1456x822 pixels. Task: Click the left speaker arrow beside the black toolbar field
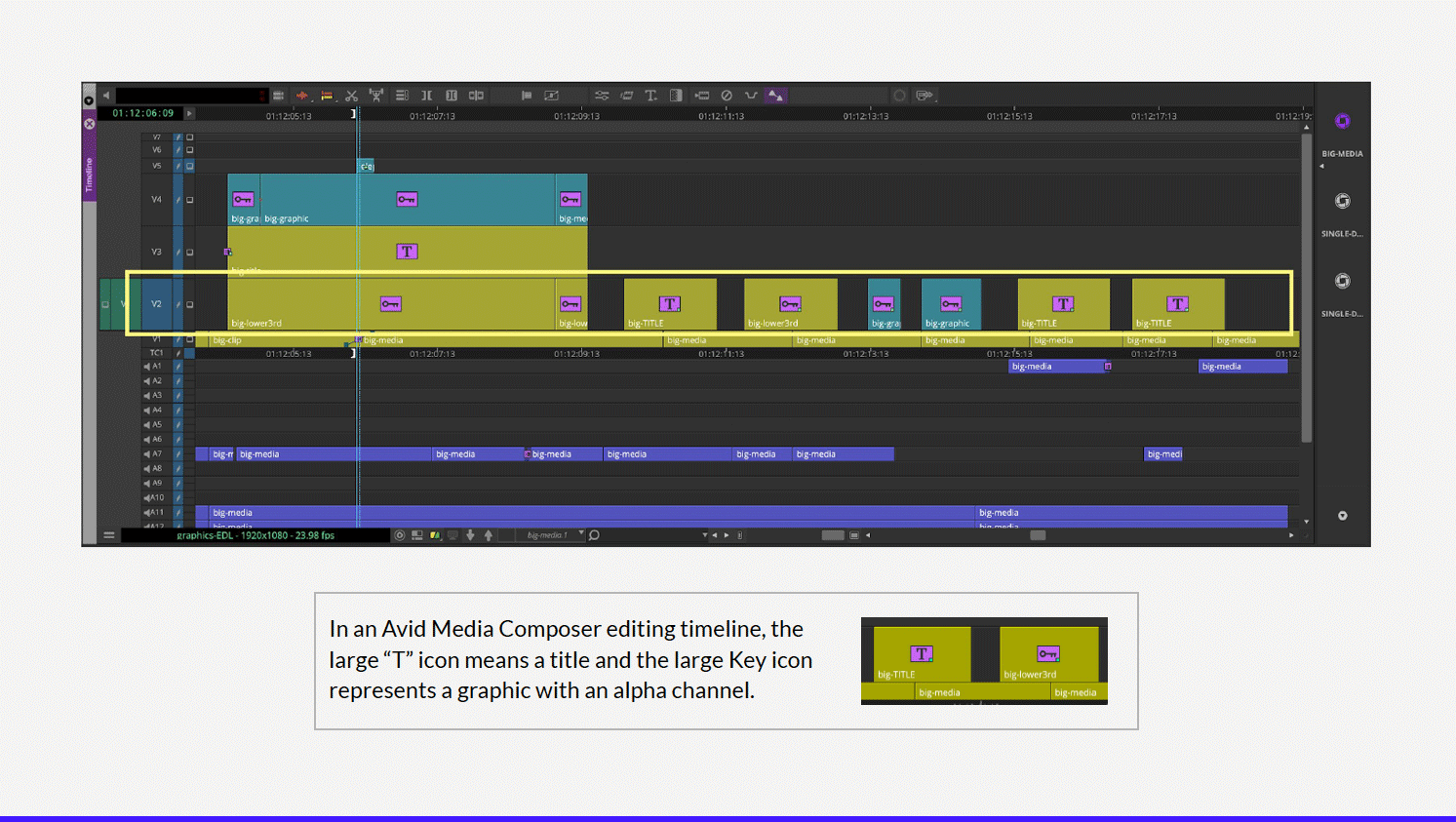coord(106,96)
